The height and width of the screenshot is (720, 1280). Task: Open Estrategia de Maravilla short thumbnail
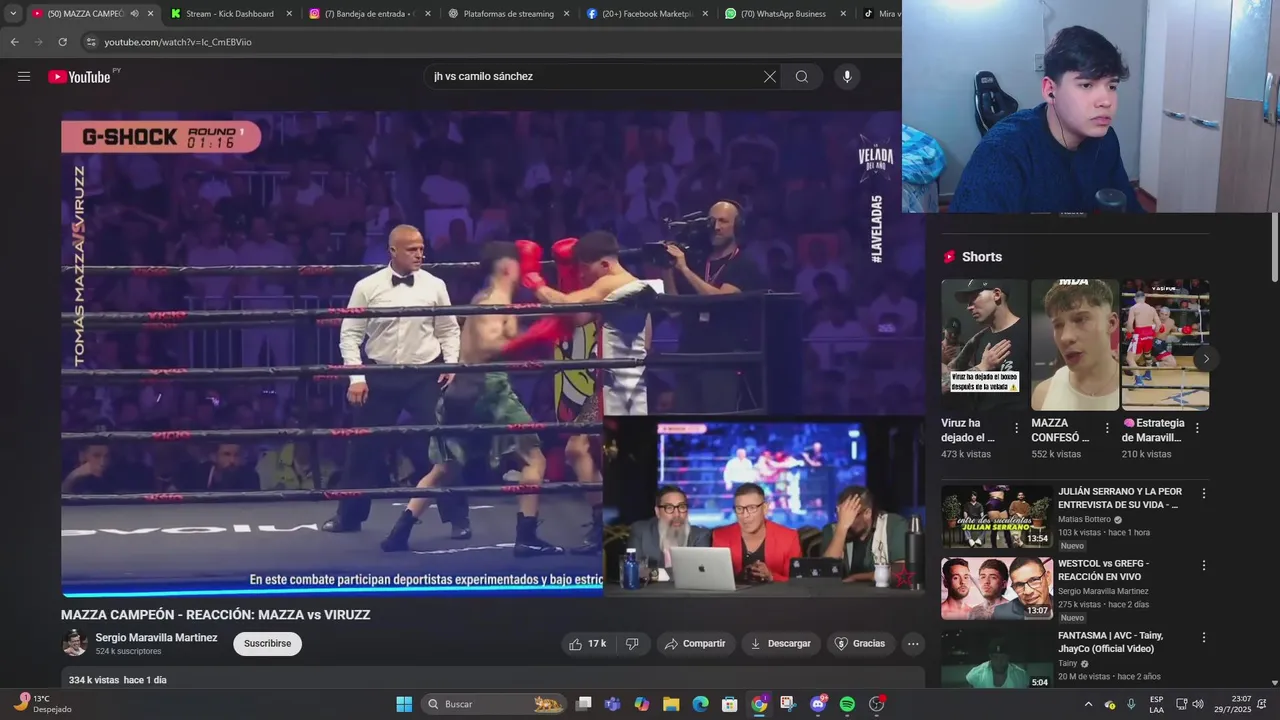point(1165,345)
